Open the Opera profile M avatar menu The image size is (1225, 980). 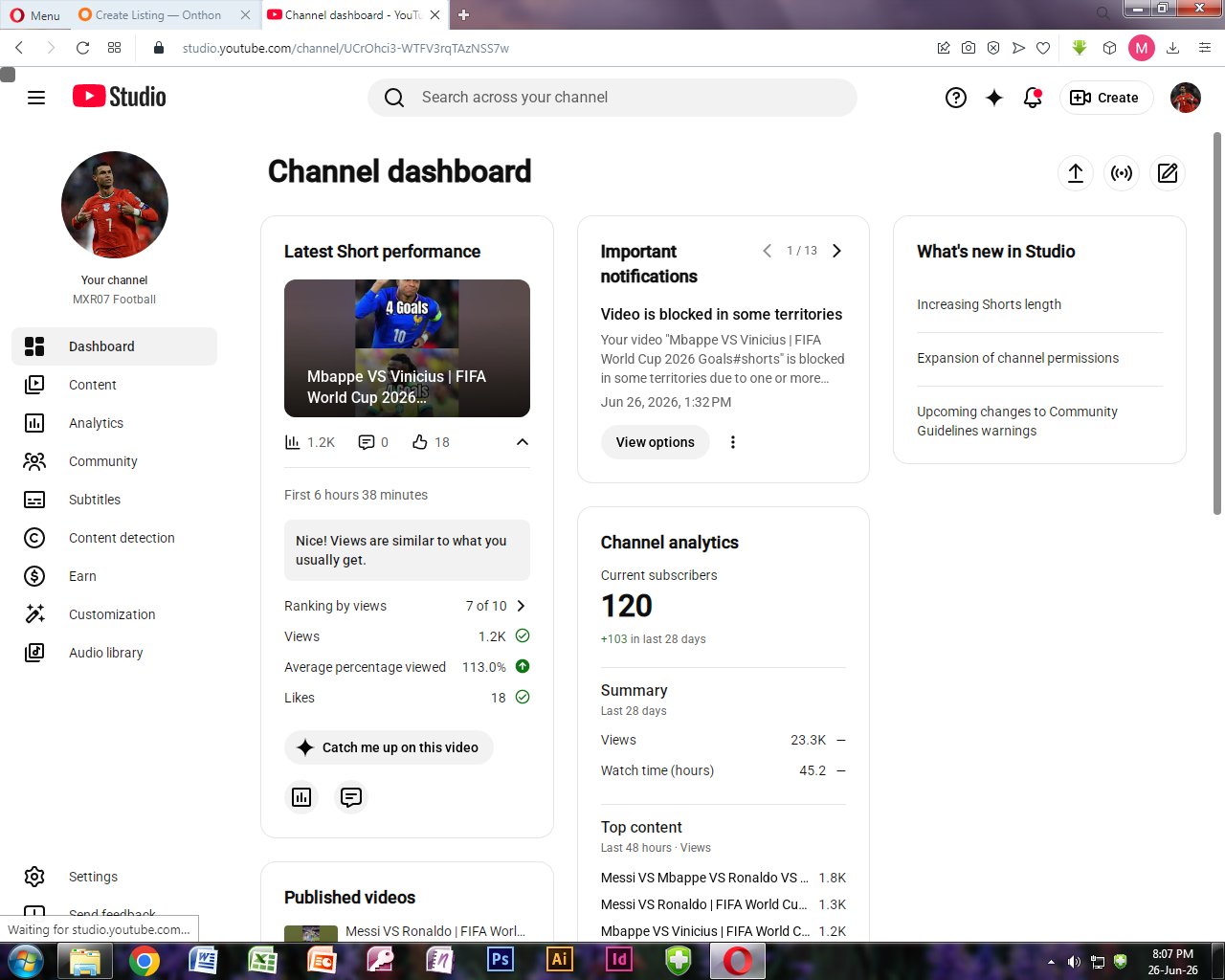coord(1142,48)
